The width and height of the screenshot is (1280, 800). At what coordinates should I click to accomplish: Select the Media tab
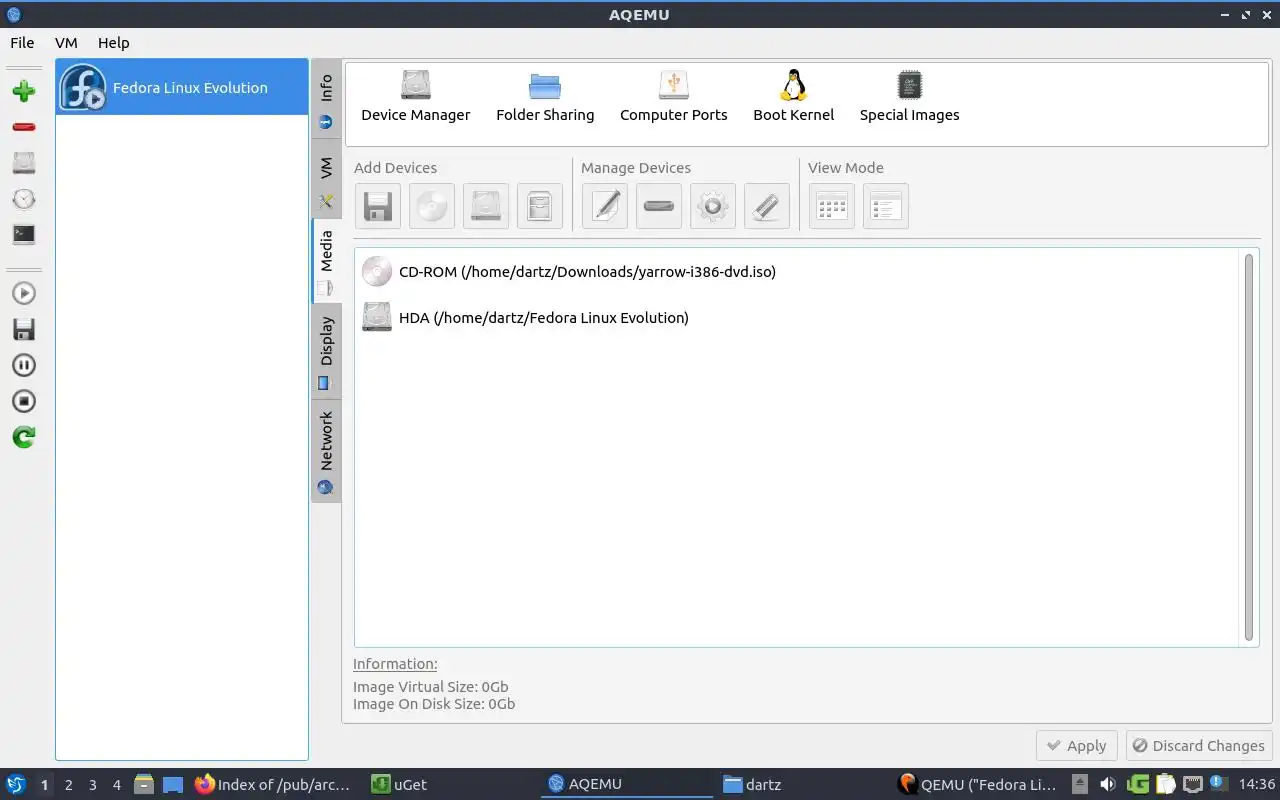click(x=326, y=262)
